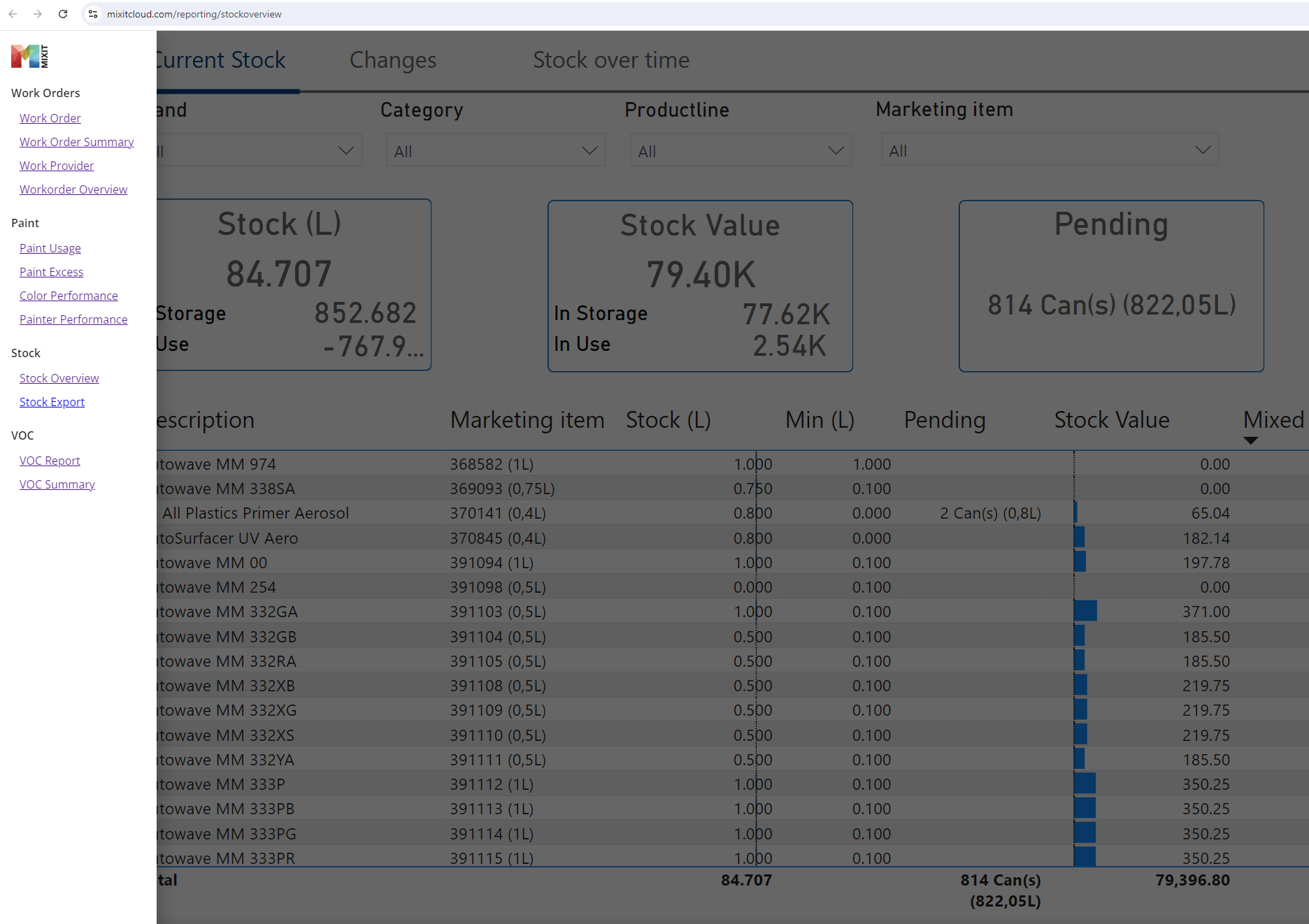
Task: Select the Stock (L) column header
Action: click(668, 419)
